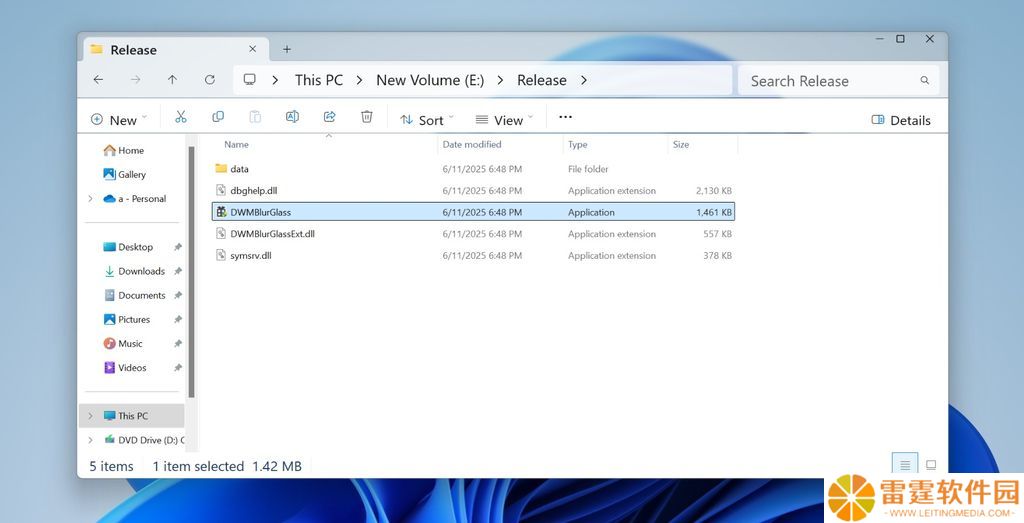
Task: Unpin Desktop from Quick access
Action: coord(177,247)
